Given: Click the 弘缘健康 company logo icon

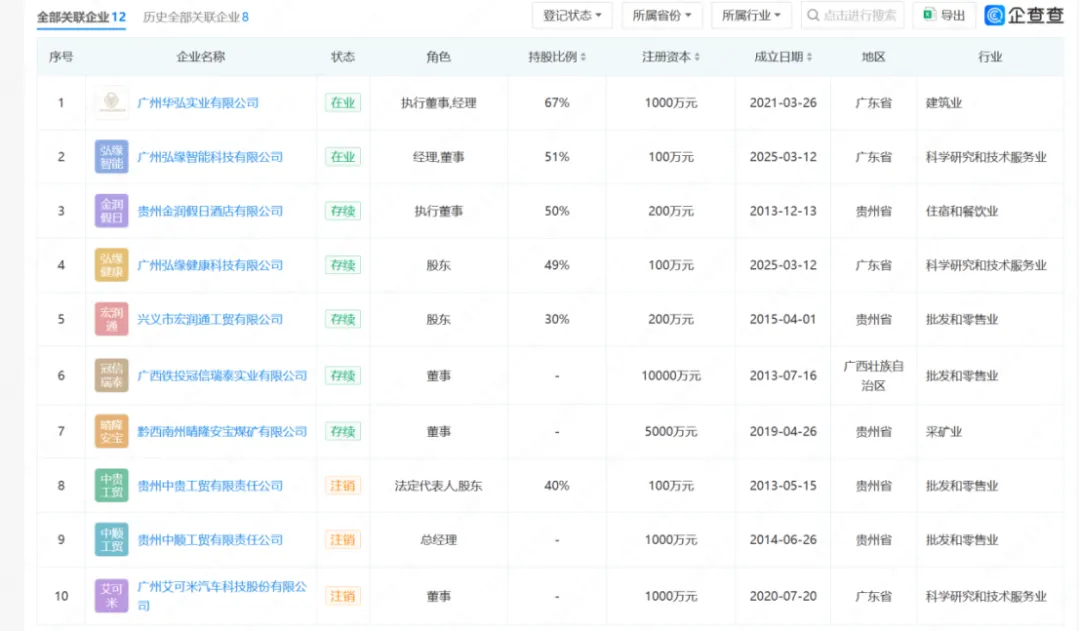Looking at the screenshot, I should coord(111,265).
